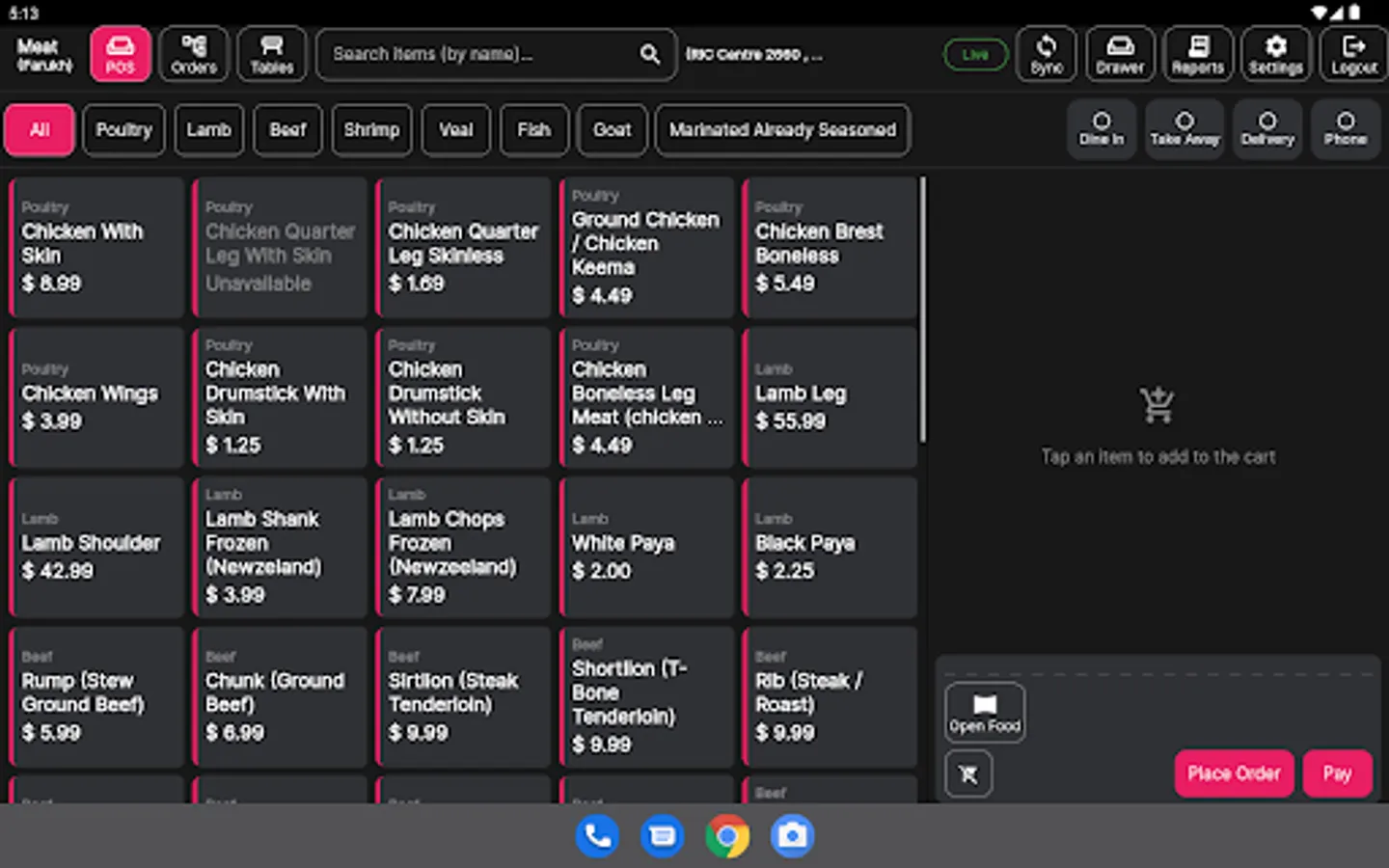Add Lamb Leg to cart
This screenshot has height=868, width=1389.
tap(830, 397)
